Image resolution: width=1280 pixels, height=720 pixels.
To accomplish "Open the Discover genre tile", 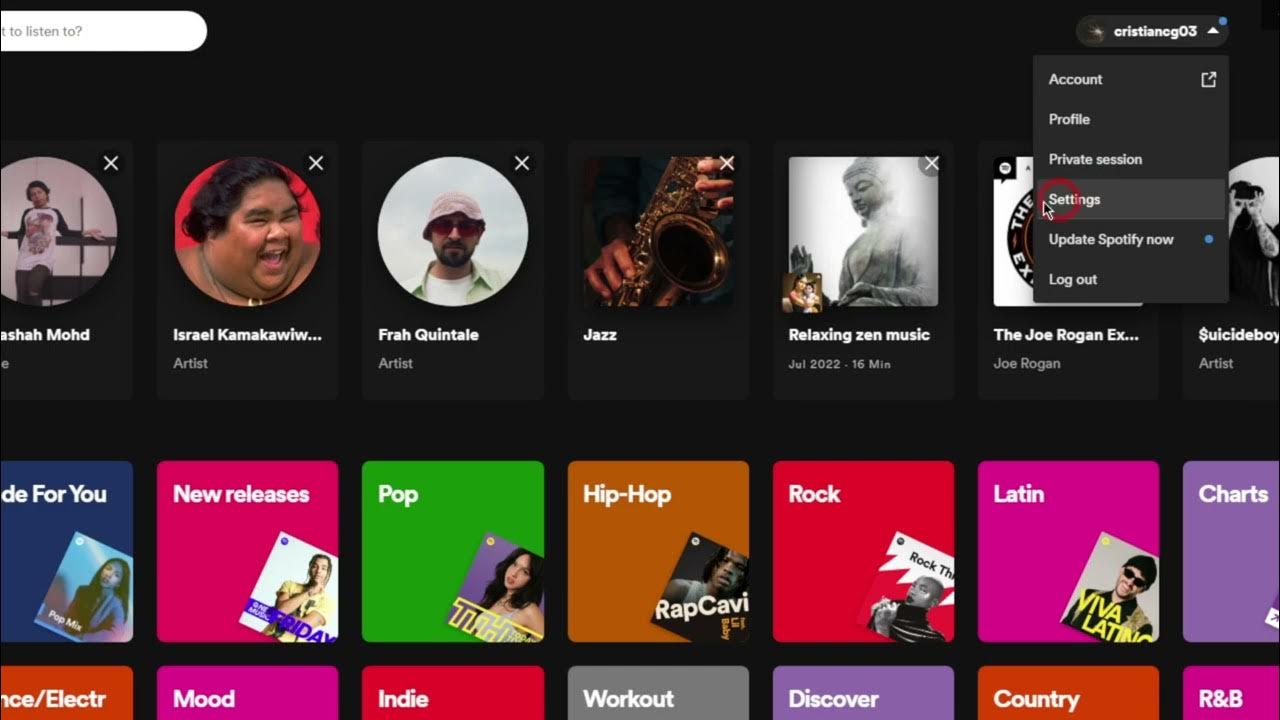I will click(x=864, y=693).
